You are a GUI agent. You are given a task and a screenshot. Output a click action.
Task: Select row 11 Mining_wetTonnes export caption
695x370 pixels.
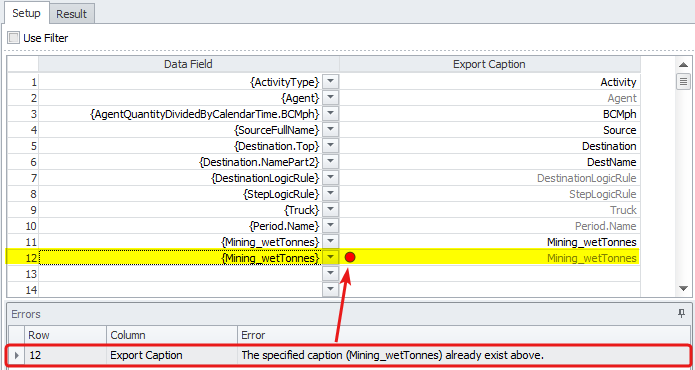(489, 241)
